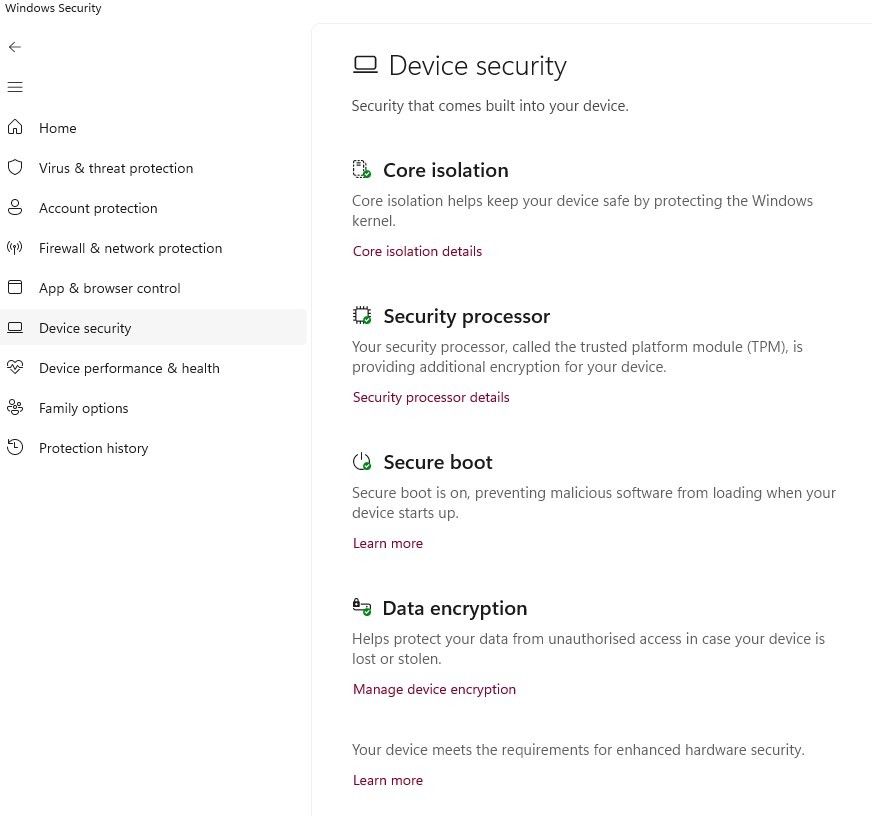Open Security processor details link
The width and height of the screenshot is (872, 816).
[x=431, y=398]
